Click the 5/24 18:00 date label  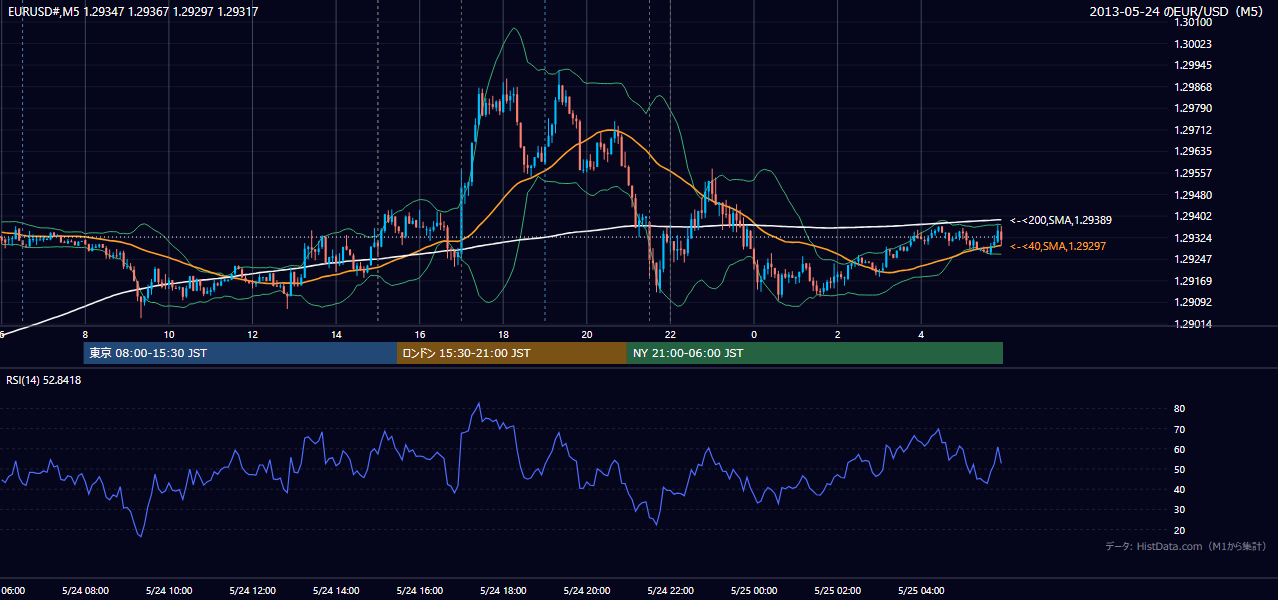pos(502,590)
